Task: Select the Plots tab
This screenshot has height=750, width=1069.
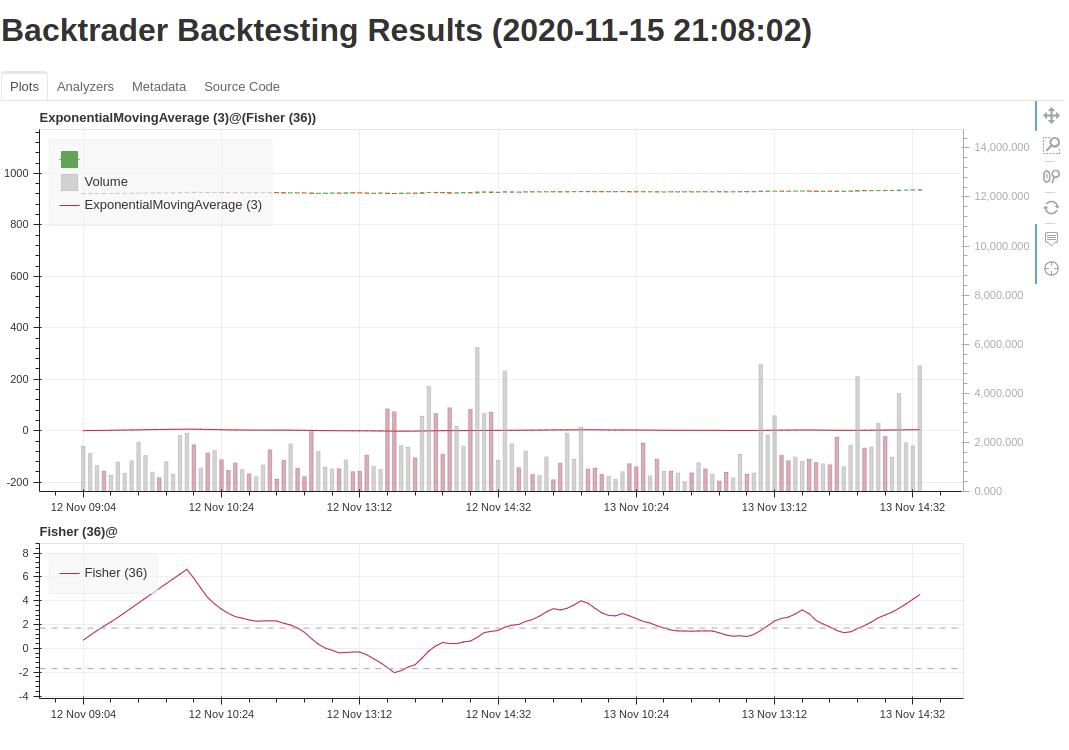Action: [23, 87]
